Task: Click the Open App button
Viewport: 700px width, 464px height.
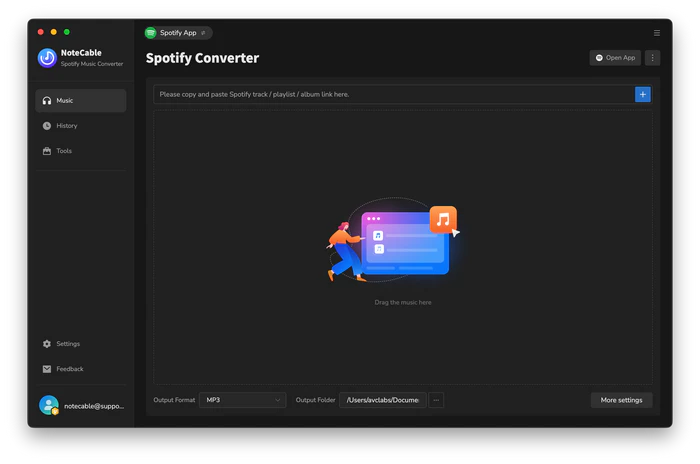Action: (615, 58)
